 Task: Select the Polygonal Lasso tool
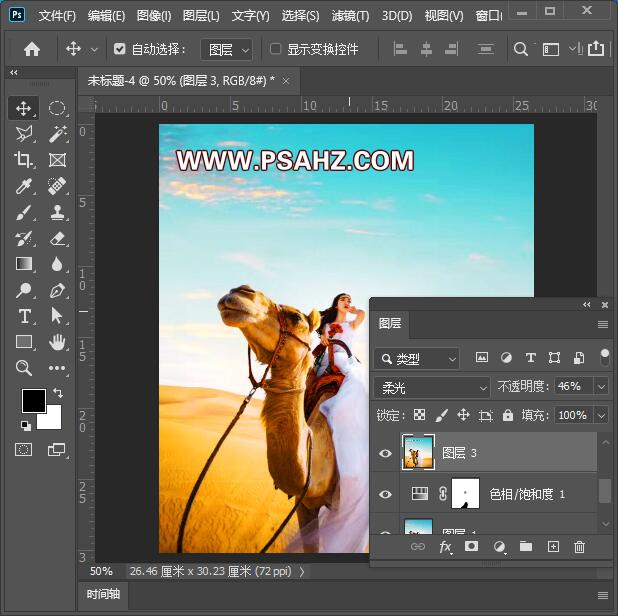click(x=24, y=134)
